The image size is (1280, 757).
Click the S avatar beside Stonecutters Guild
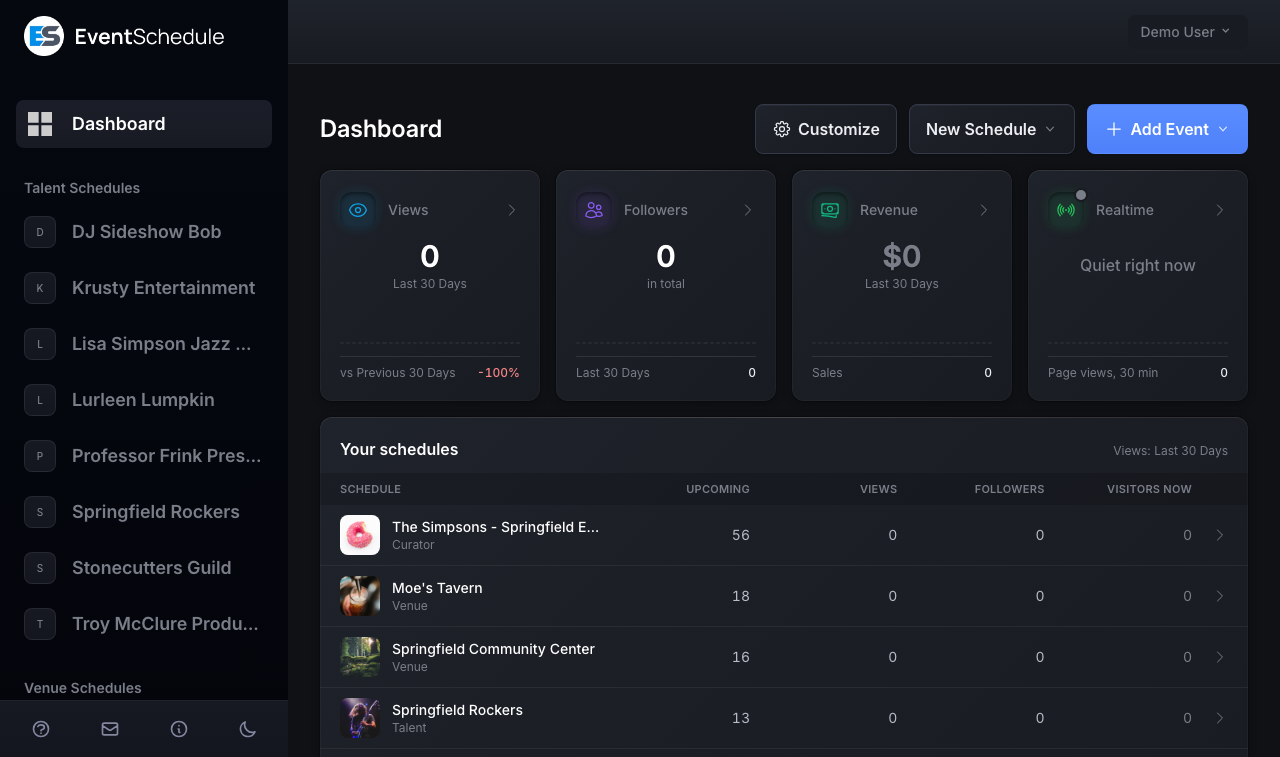coord(40,568)
